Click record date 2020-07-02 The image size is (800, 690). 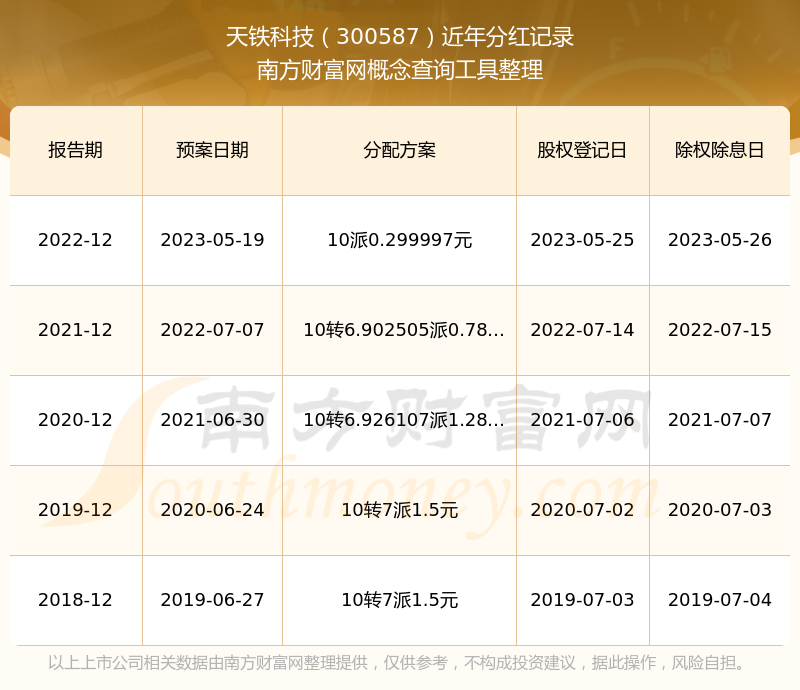tap(582, 509)
